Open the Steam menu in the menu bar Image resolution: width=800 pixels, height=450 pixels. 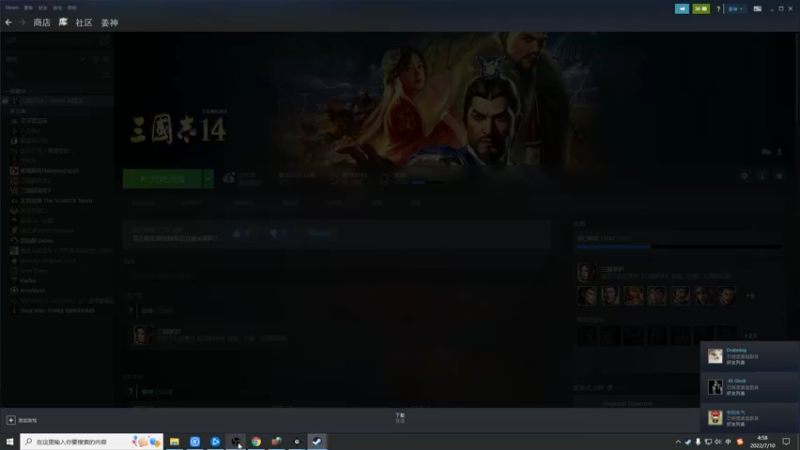point(11,8)
